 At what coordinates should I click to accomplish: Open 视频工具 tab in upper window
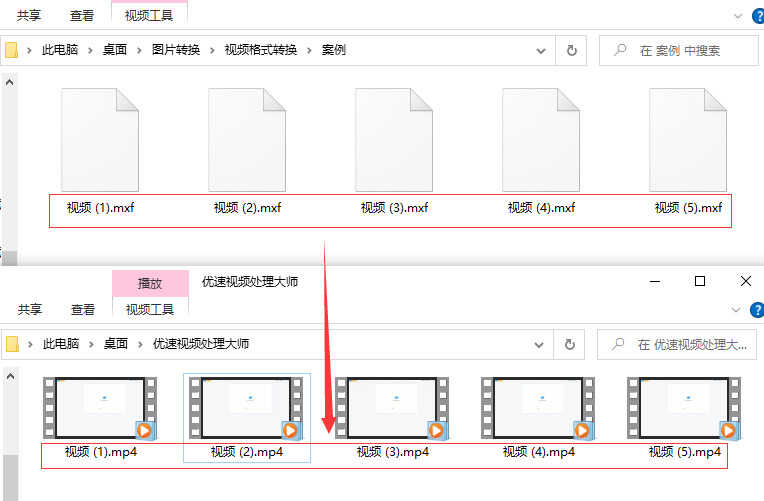(x=149, y=15)
